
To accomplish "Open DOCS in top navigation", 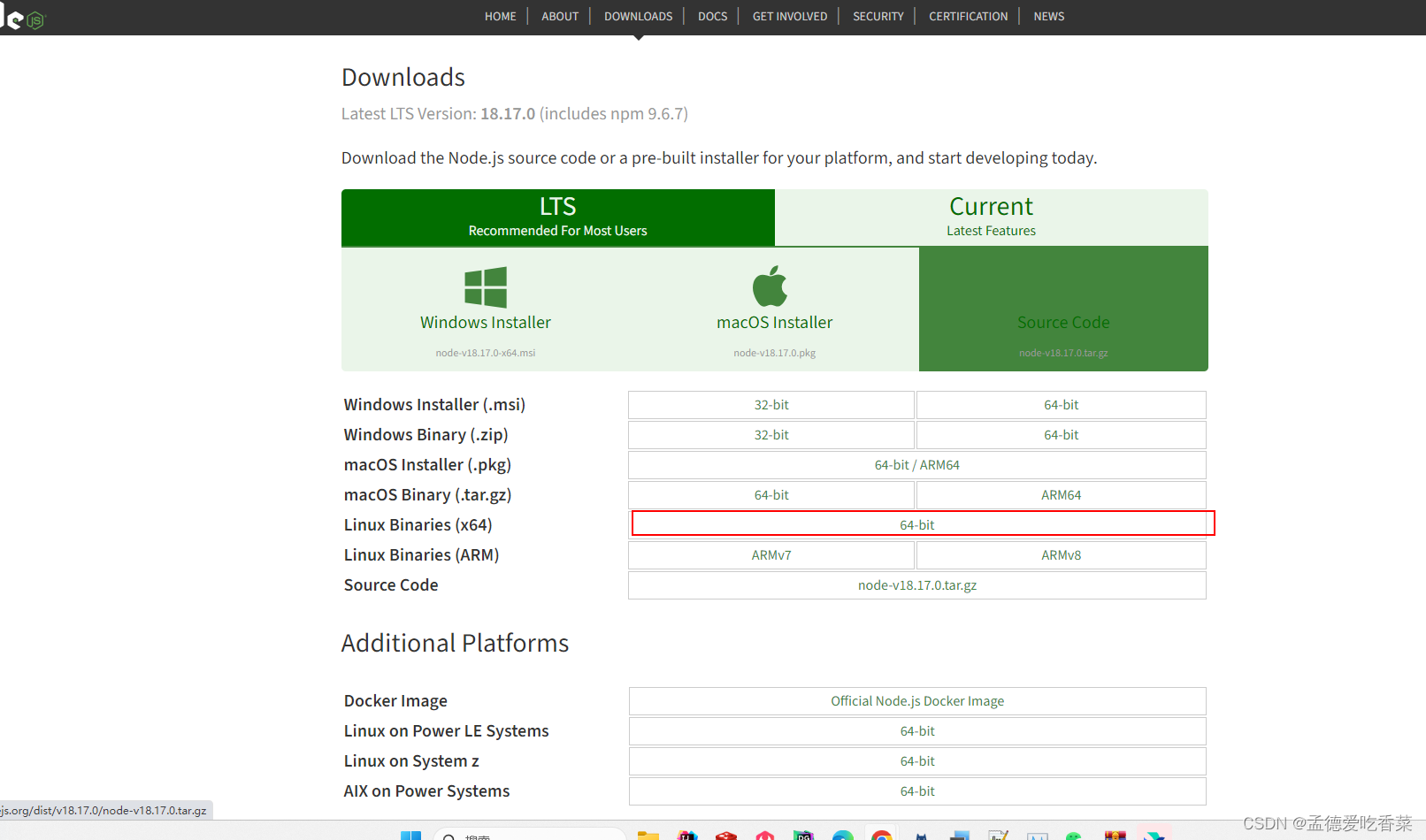I will (x=712, y=16).
